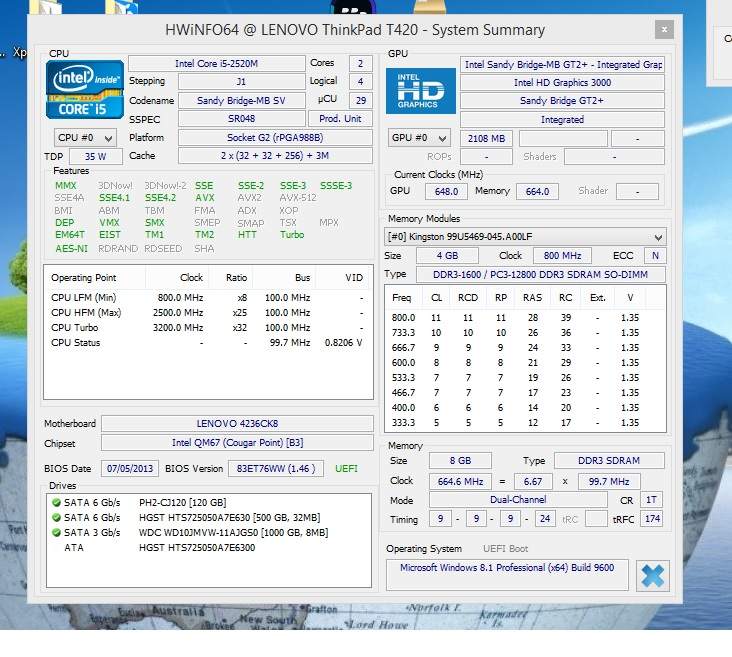Viewport: 732px width, 657px height.
Task: Click the Stepping J1 field
Action: pyautogui.click(x=241, y=82)
